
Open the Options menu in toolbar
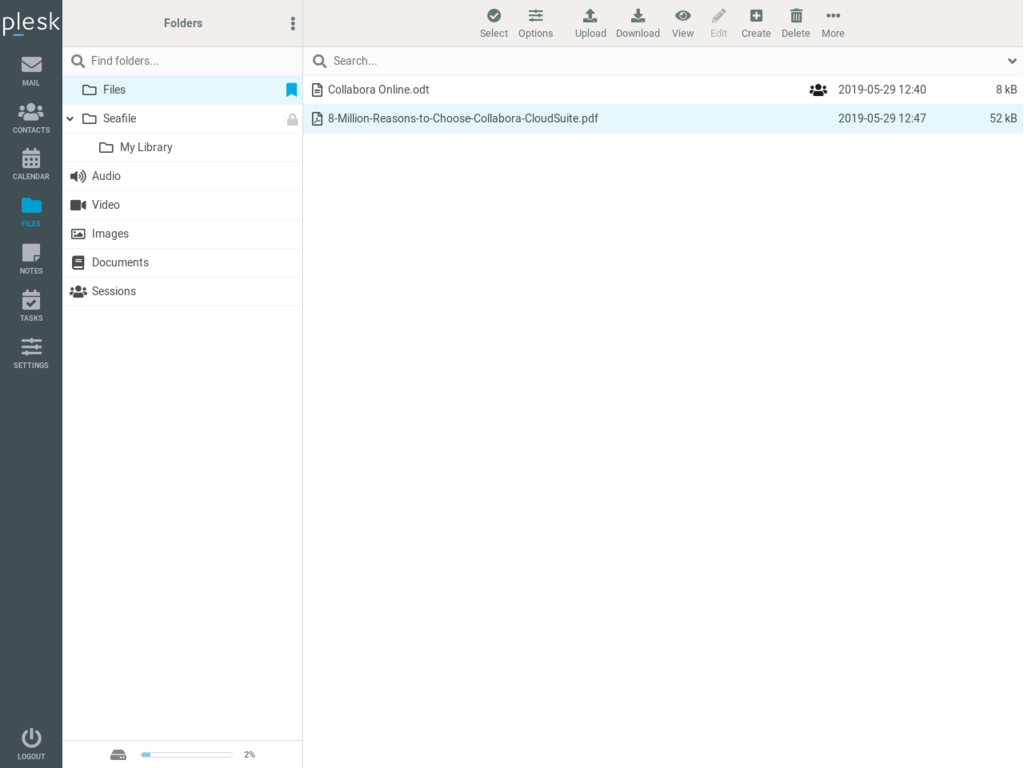pos(536,22)
